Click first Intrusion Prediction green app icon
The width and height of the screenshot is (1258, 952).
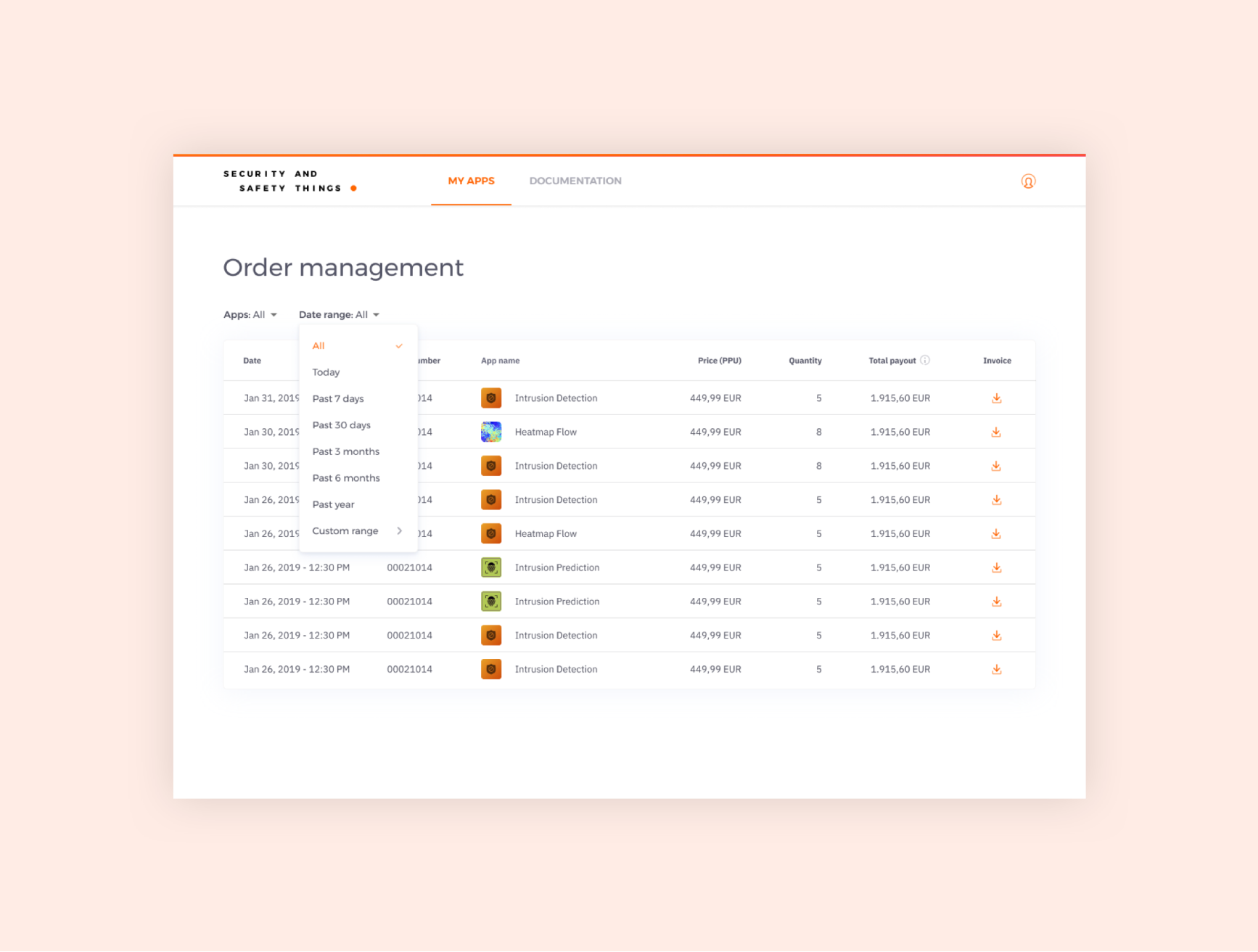pyautogui.click(x=491, y=568)
